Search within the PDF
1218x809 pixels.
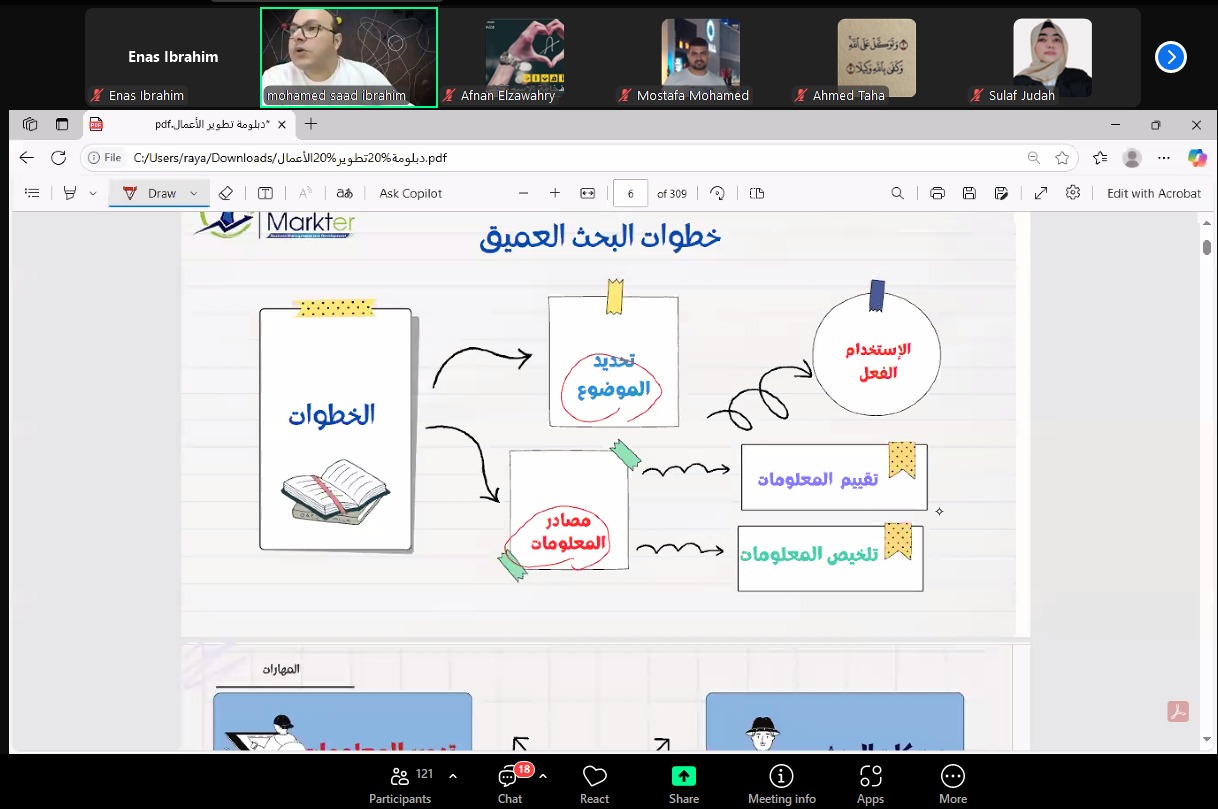[898, 193]
